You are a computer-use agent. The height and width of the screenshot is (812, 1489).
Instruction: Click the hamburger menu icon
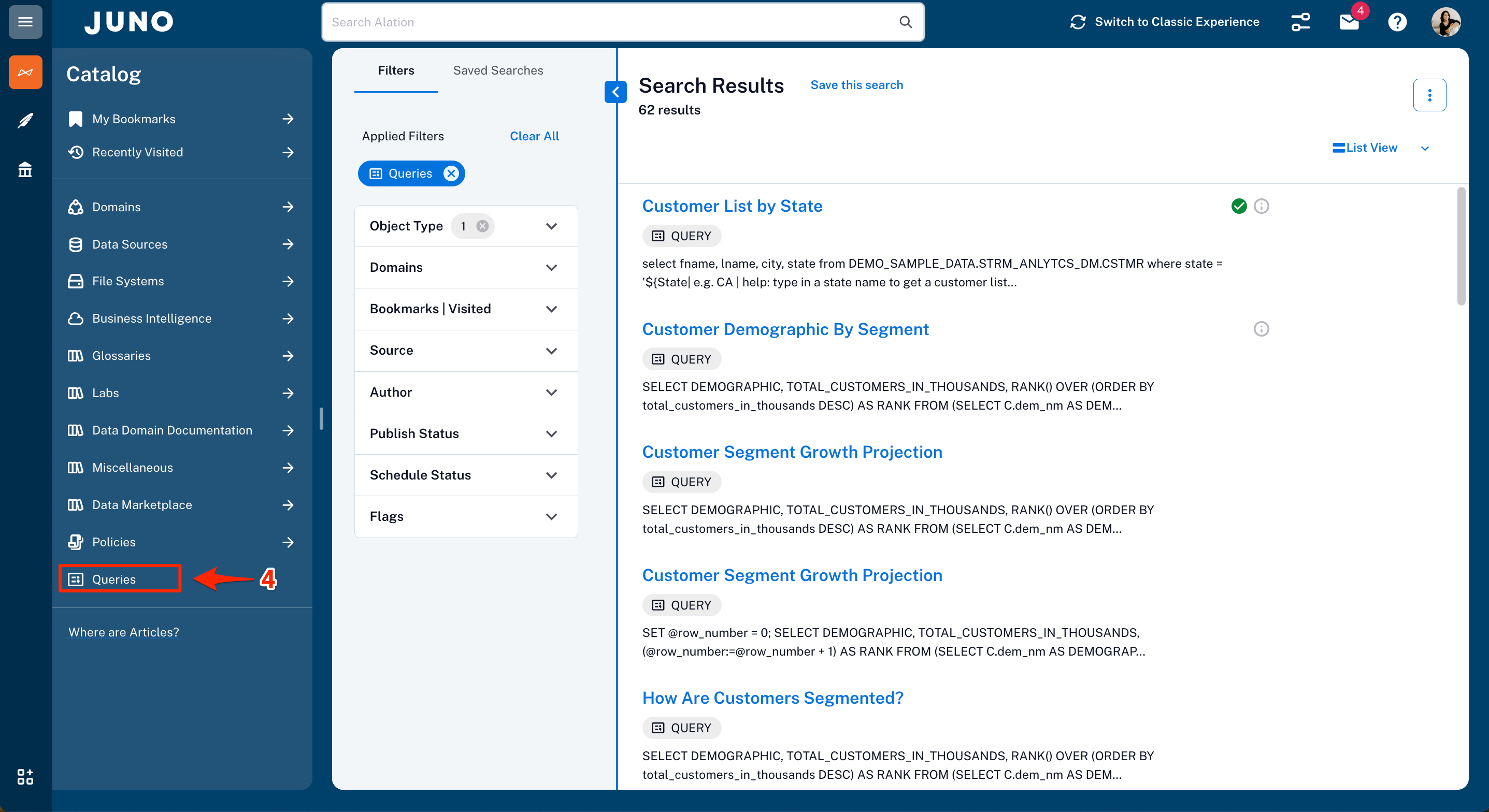(25, 22)
